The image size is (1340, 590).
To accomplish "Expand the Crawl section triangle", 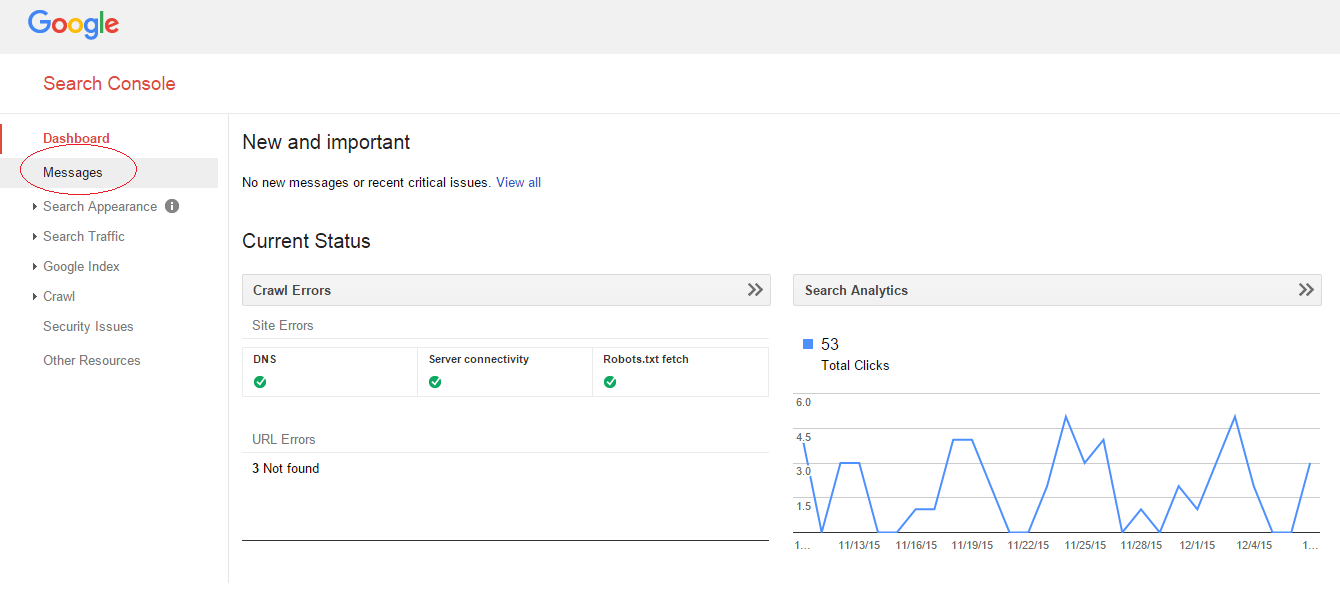I will pos(35,297).
